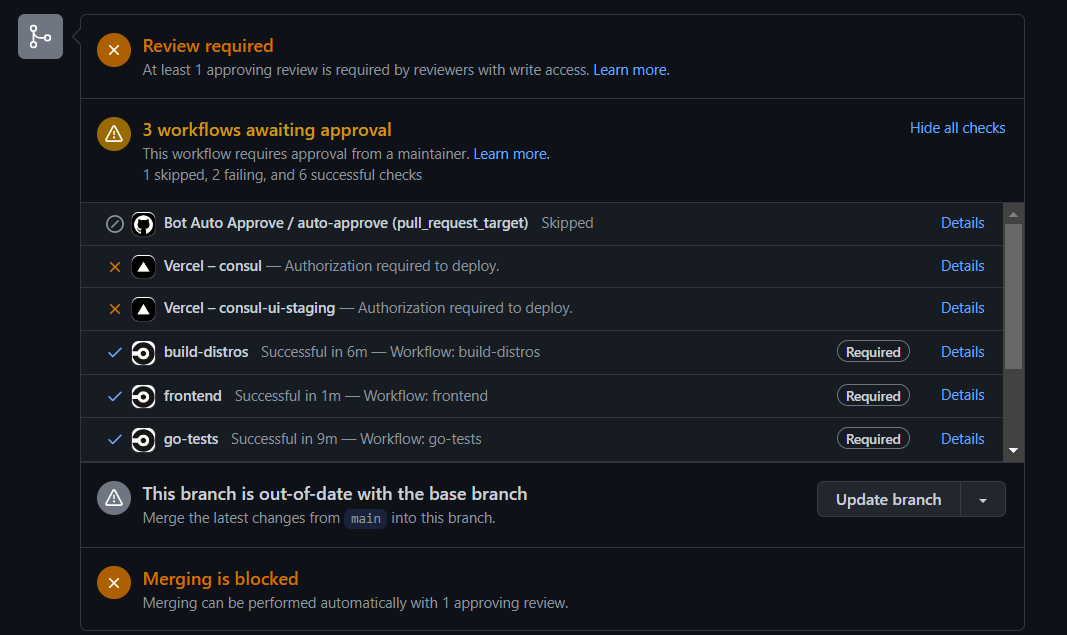This screenshot has height=635, width=1067.
Task: Click the 3 workflows awaiting approval heading
Action: click(x=267, y=130)
